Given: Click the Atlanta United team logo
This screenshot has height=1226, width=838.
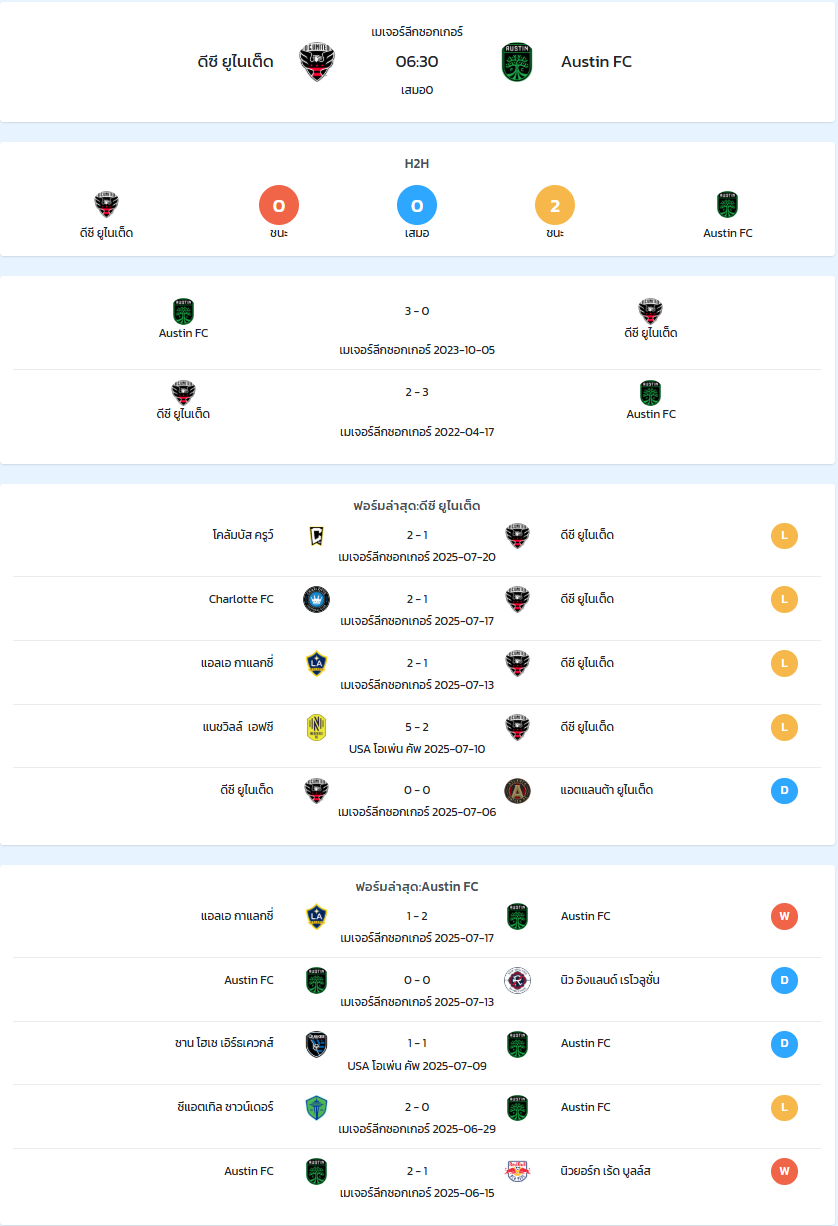Looking at the screenshot, I should coord(517,791).
